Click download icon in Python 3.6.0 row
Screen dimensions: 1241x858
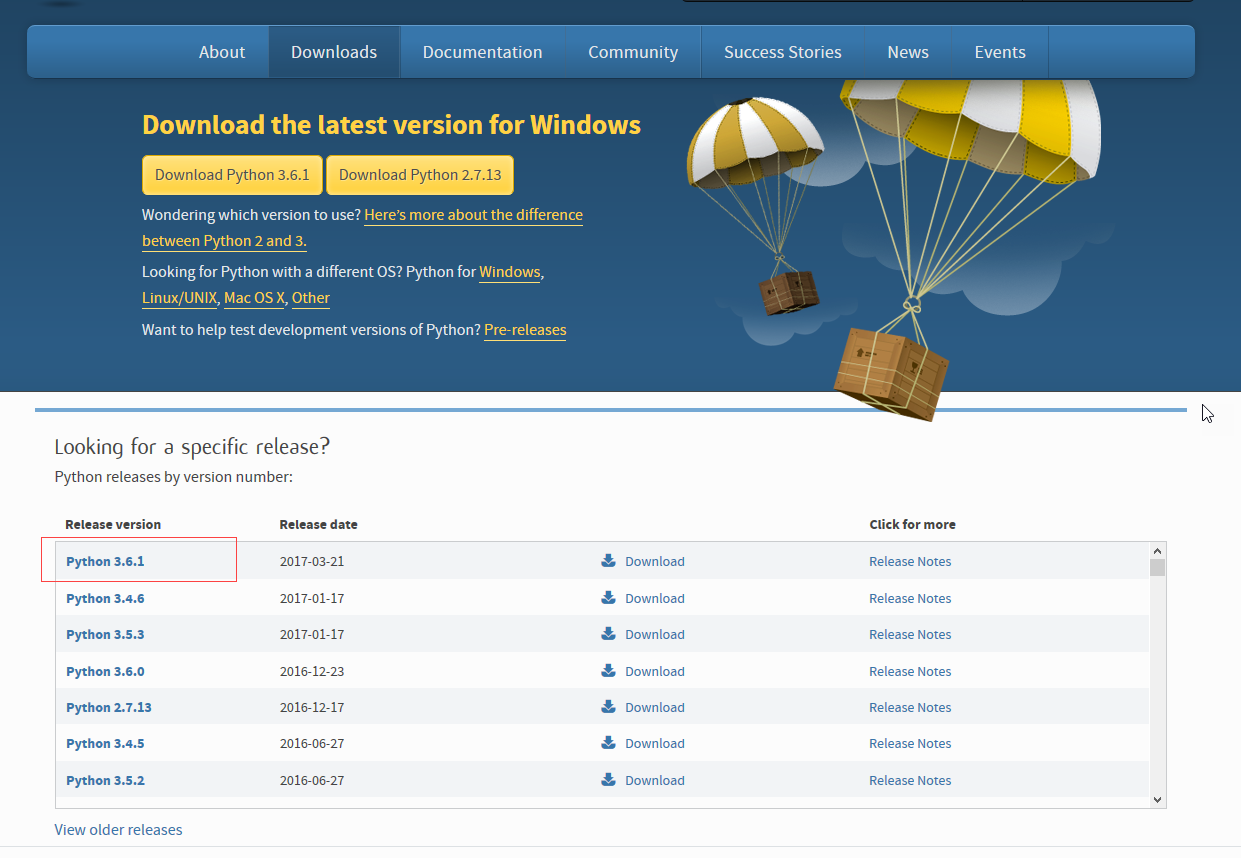[608, 671]
